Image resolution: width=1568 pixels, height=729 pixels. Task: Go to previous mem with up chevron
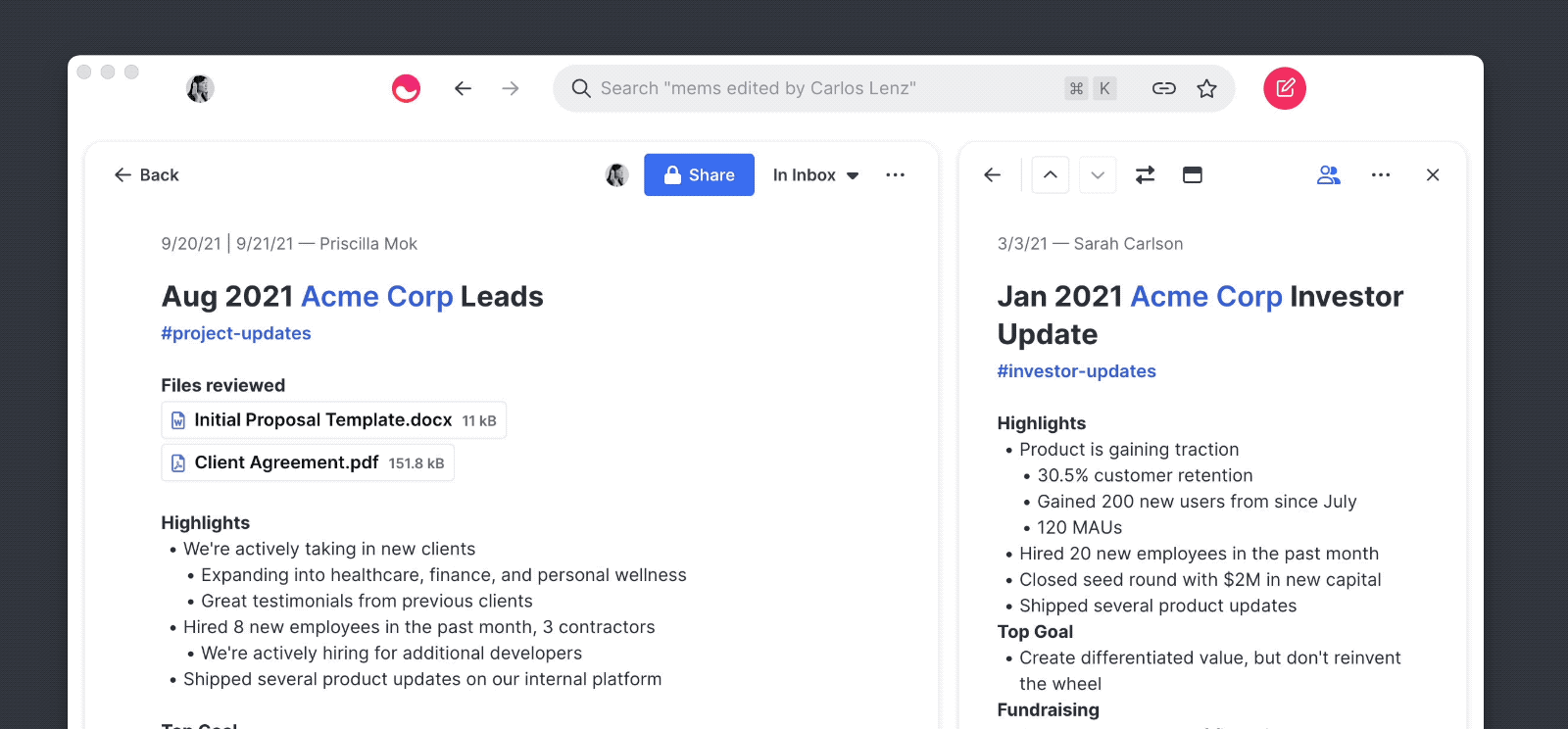(x=1051, y=174)
